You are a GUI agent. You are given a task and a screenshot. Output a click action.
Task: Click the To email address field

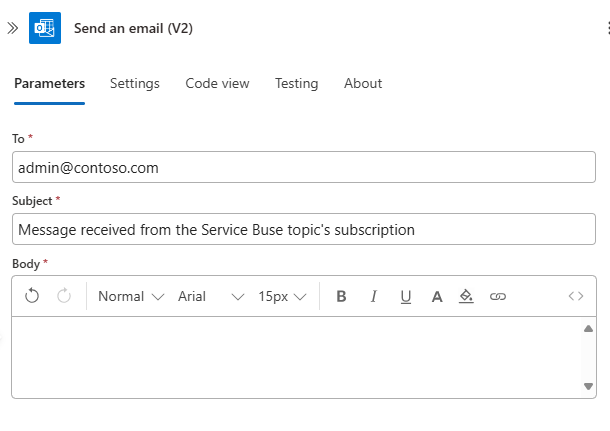pyautogui.click(x=303, y=168)
